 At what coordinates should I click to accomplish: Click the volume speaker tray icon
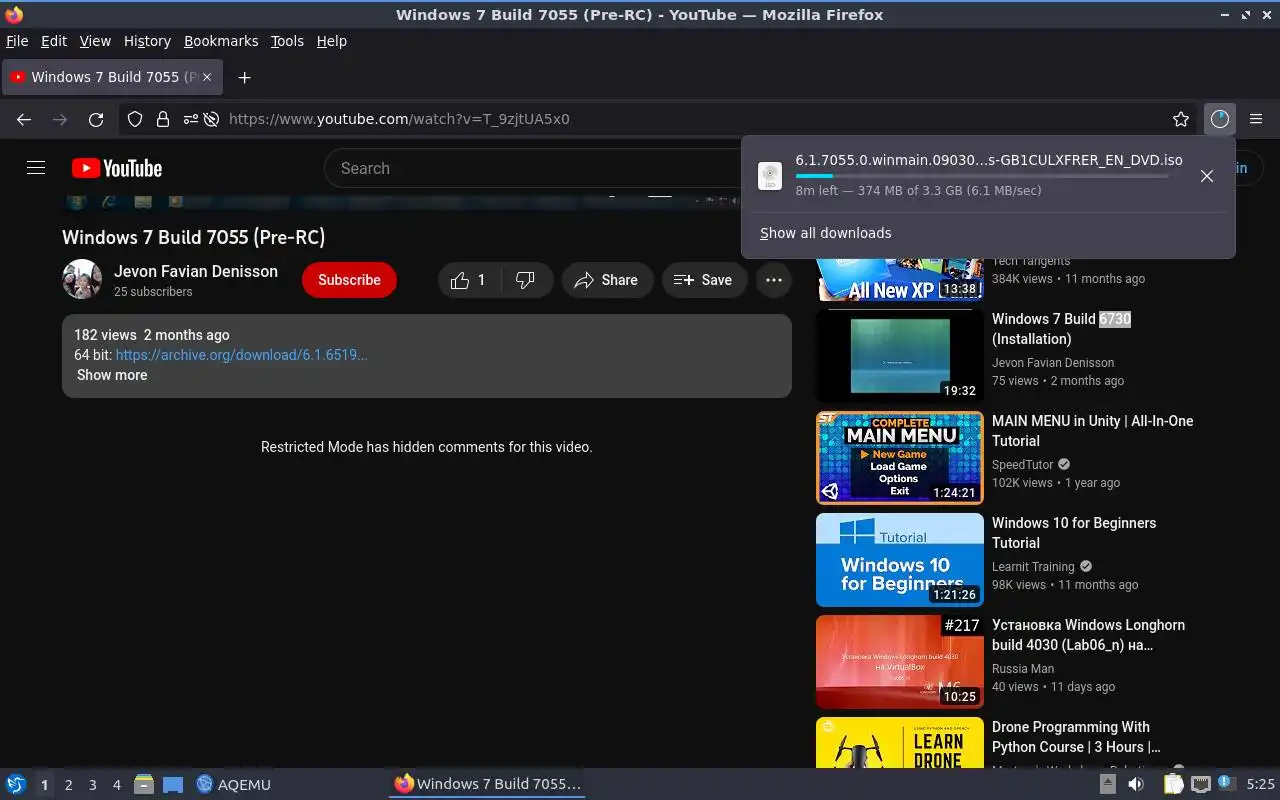(1135, 784)
